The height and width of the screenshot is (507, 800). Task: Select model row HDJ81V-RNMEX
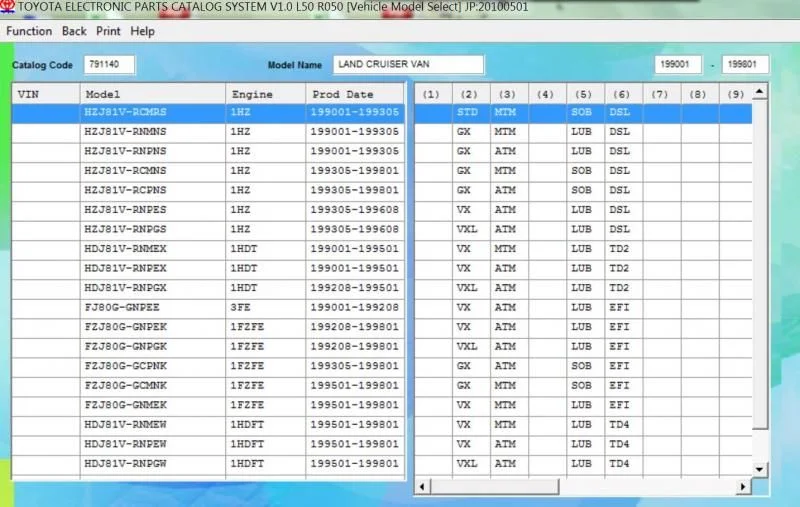[x=209, y=249]
